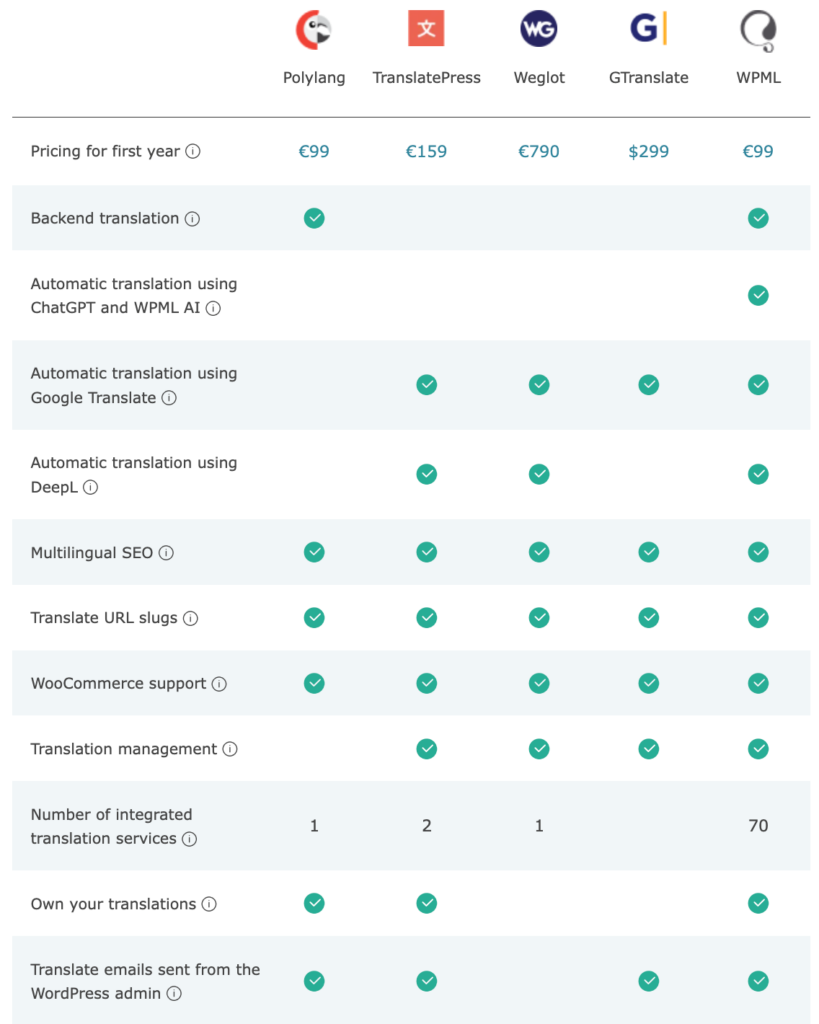The height and width of the screenshot is (1024, 819).
Task: Click WPML's ChatGPT automatic translation checkmark
Action: click(758, 295)
